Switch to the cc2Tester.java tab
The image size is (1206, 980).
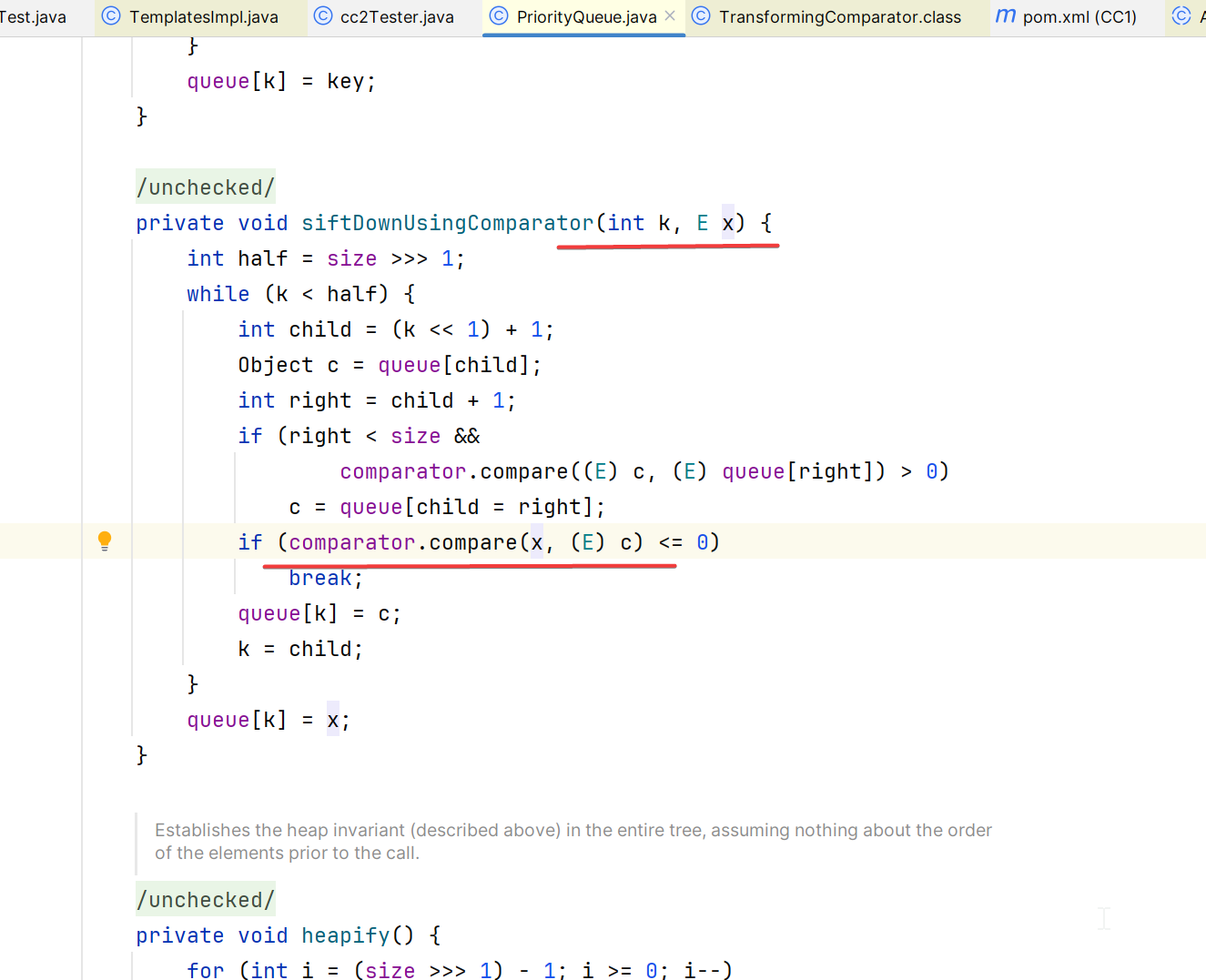point(397,17)
